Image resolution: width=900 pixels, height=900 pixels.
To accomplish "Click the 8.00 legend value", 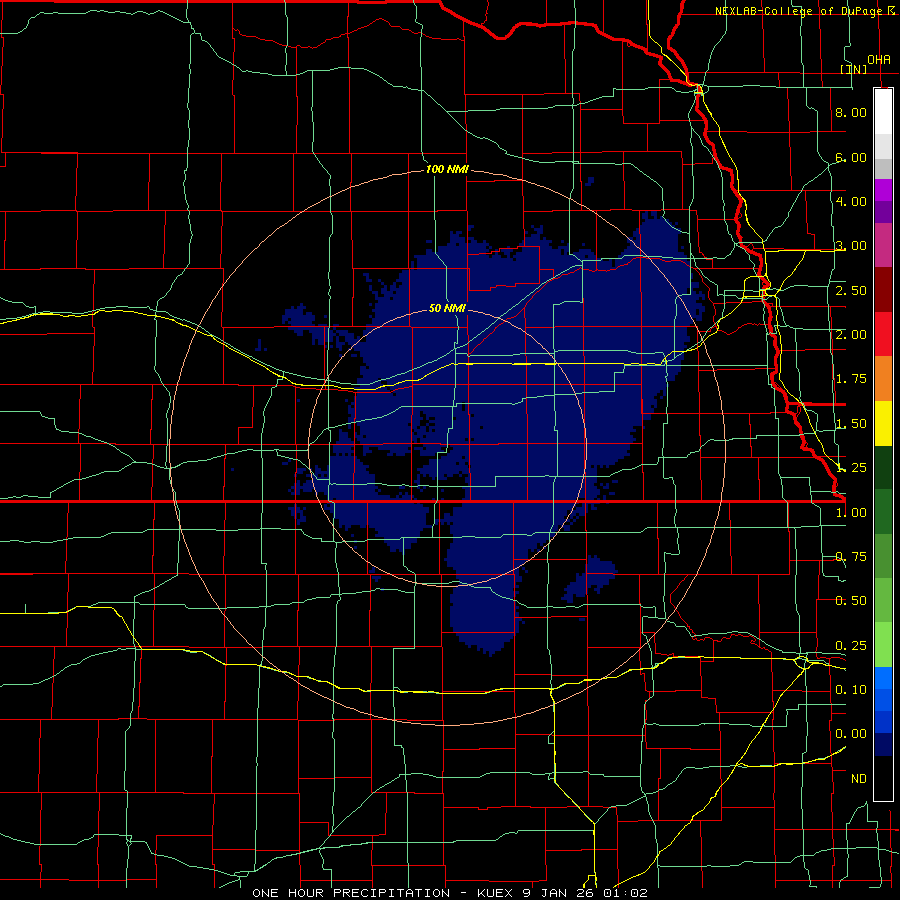I will click(x=851, y=112).
